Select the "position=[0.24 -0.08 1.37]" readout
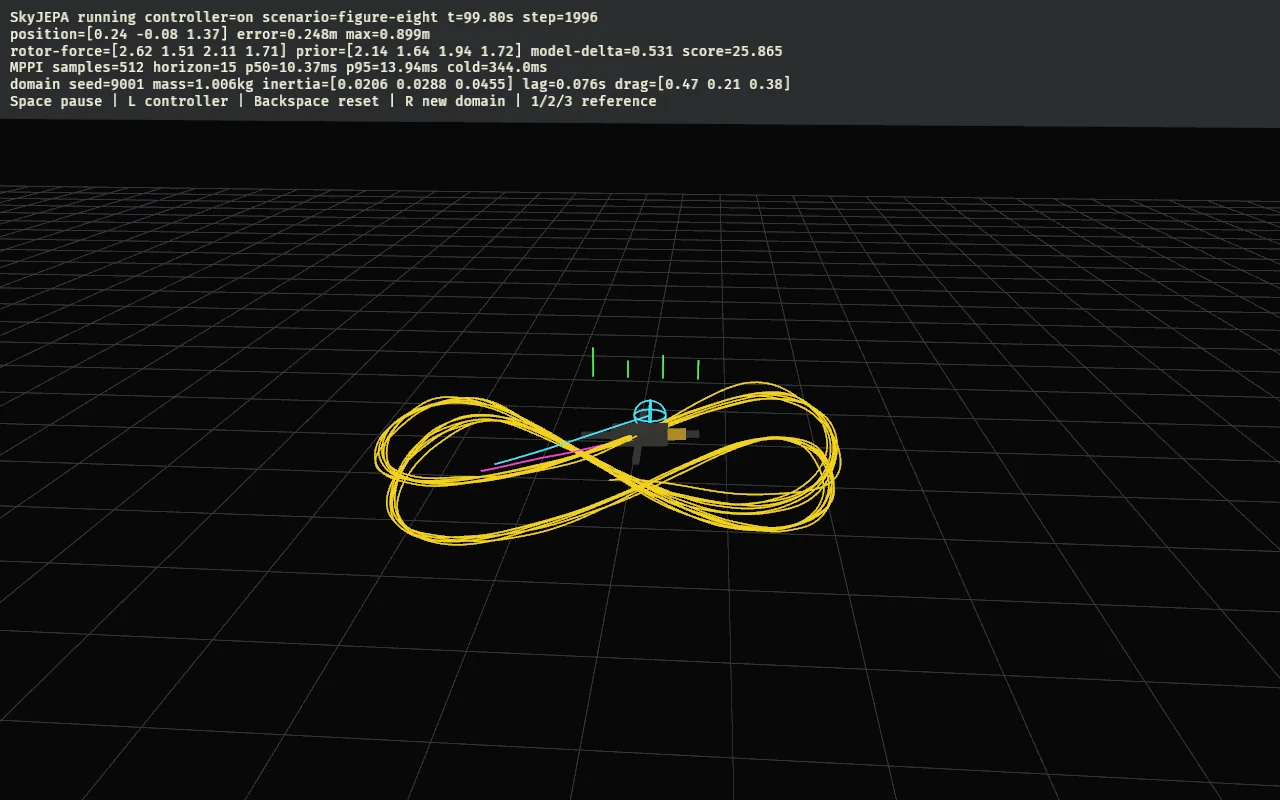 click(x=119, y=34)
